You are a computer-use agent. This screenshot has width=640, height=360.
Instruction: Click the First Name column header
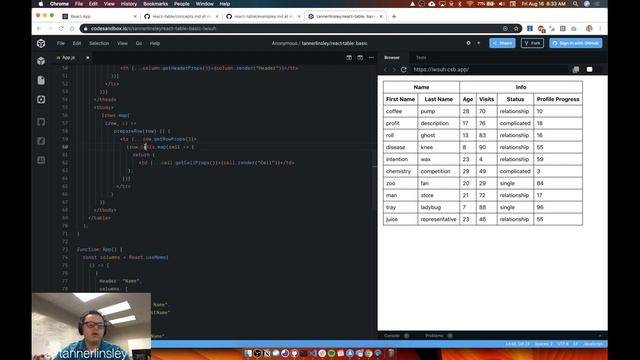pyautogui.click(x=400, y=99)
